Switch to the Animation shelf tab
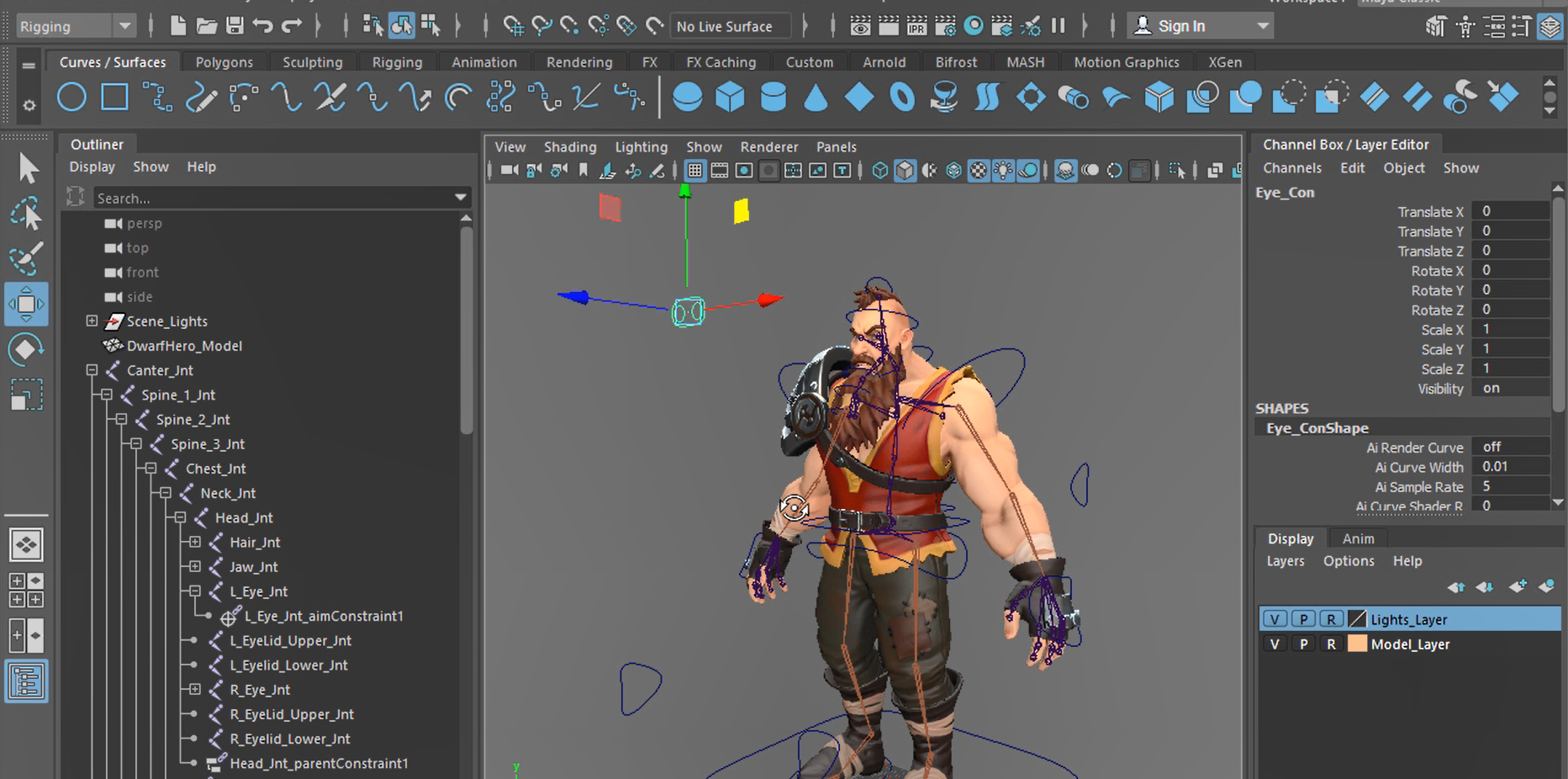Viewport: 1568px width, 779px height. [x=484, y=62]
